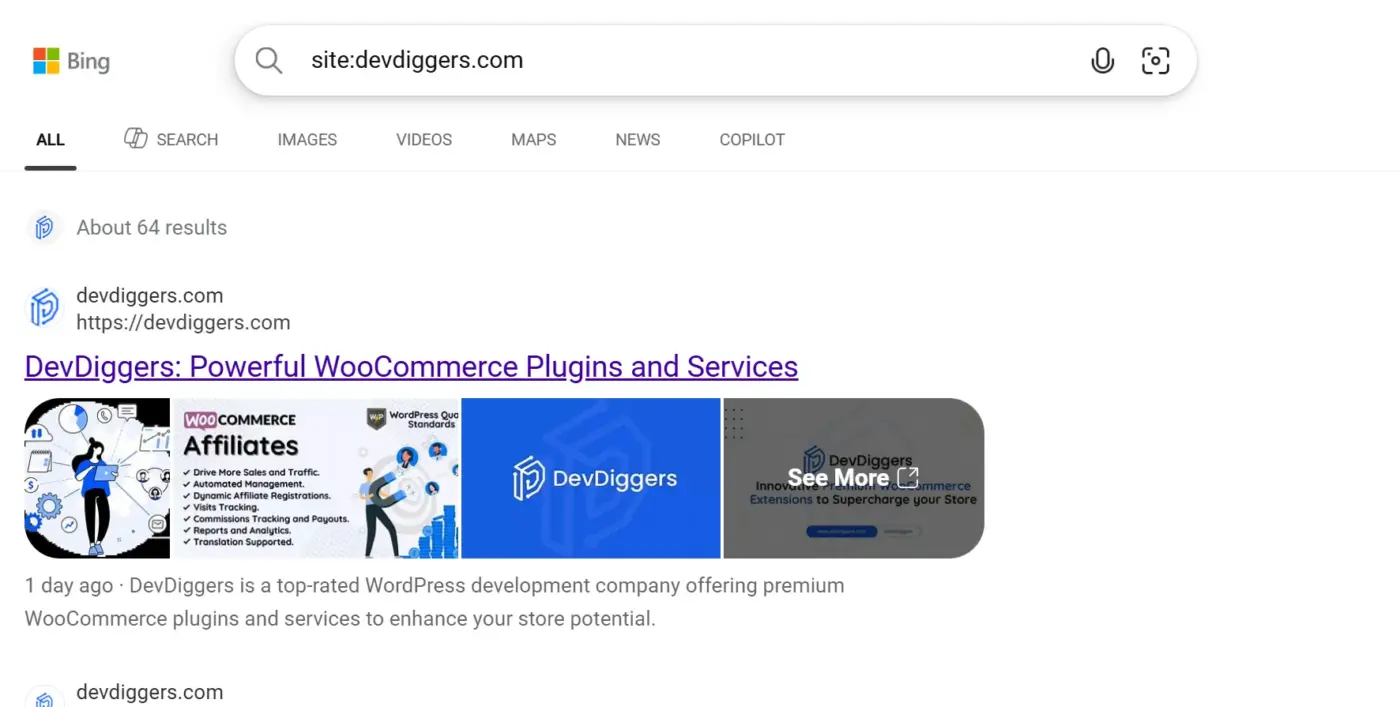The height and width of the screenshot is (707, 1400).
Task: Open visual search camera icon
Action: coord(1155,61)
